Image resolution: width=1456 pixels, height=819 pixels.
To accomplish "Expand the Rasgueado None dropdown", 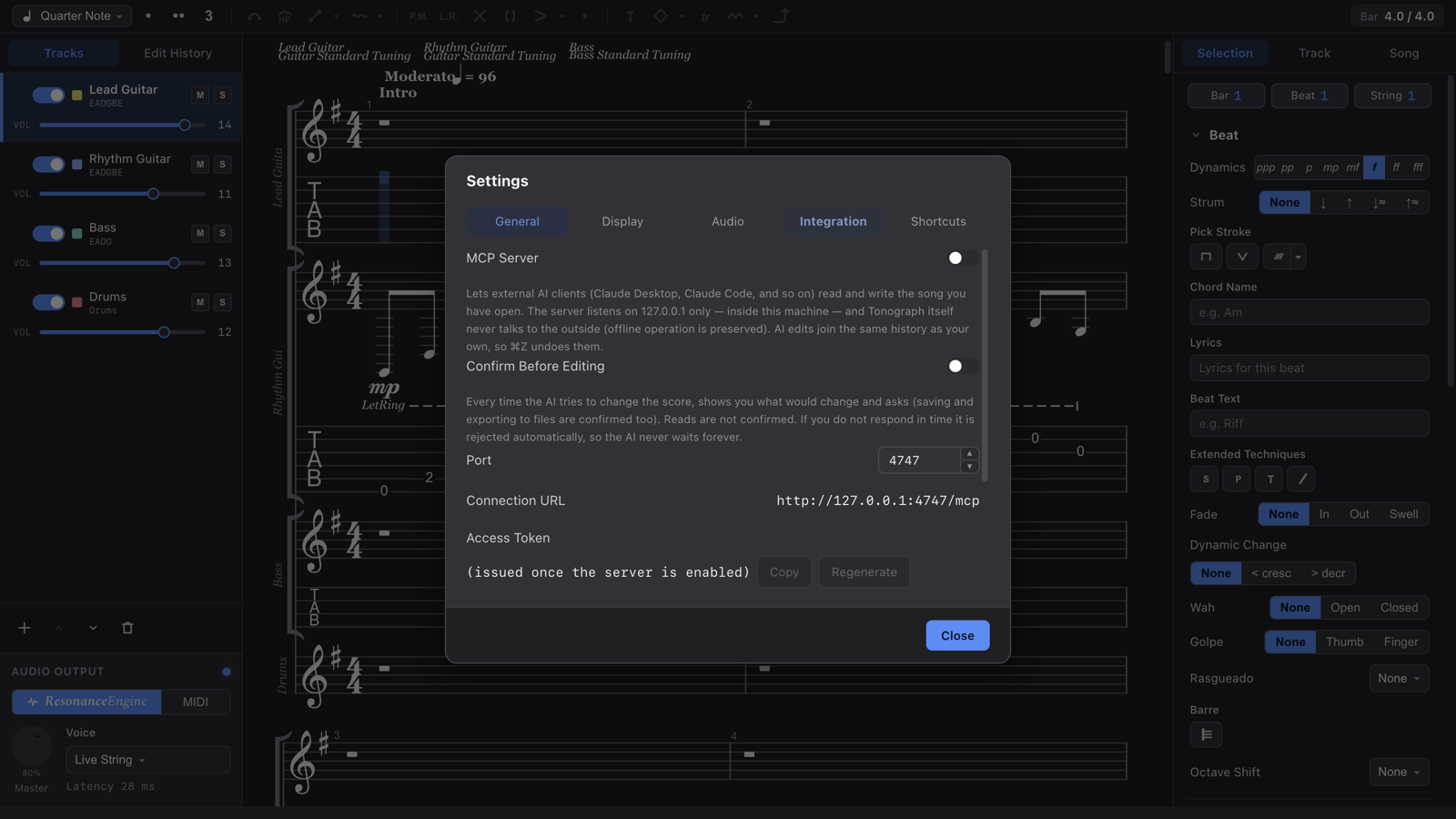I will point(1399,679).
